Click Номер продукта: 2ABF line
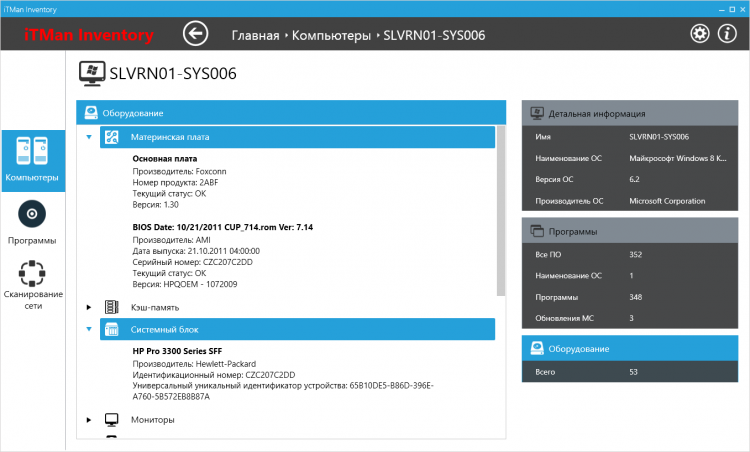 tap(175, 182)
